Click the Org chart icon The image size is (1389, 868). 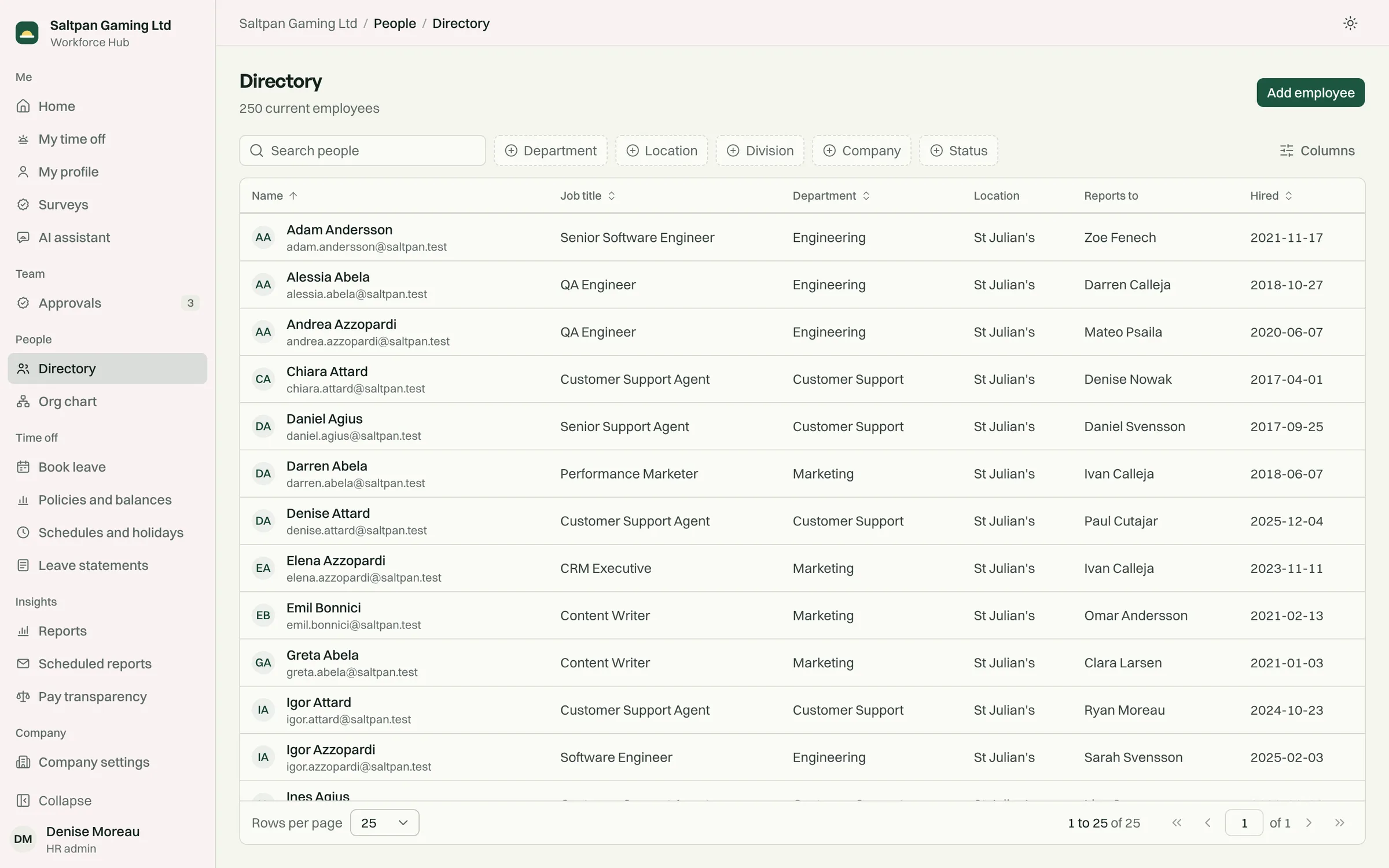click(x=23, y=402)
